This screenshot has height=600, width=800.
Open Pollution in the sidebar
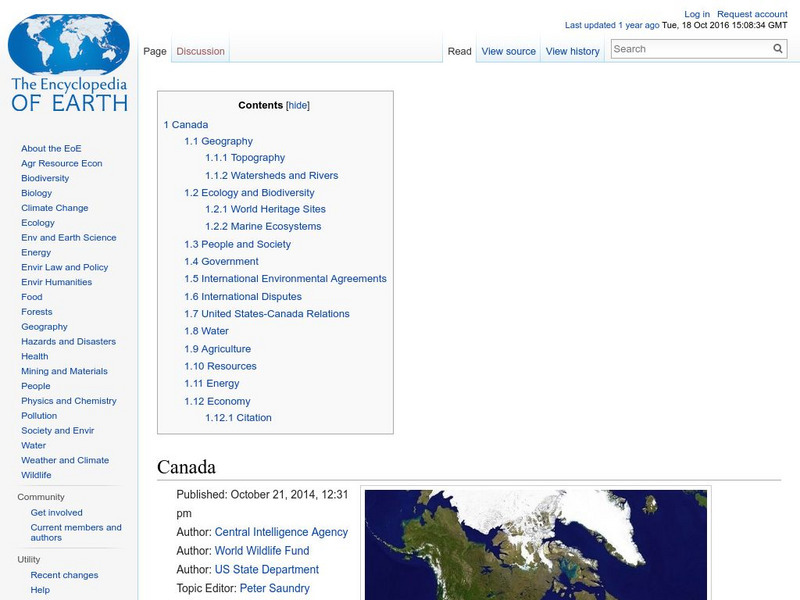click(39, 416)
